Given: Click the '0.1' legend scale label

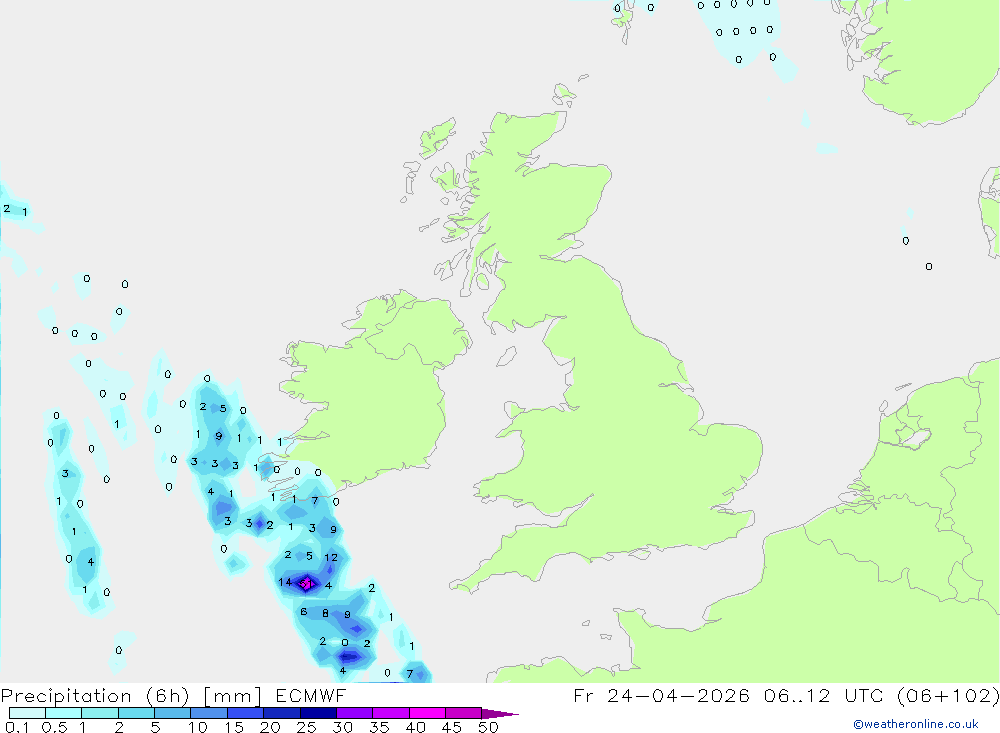Looking at the screenshot, I should click(16, 727).
